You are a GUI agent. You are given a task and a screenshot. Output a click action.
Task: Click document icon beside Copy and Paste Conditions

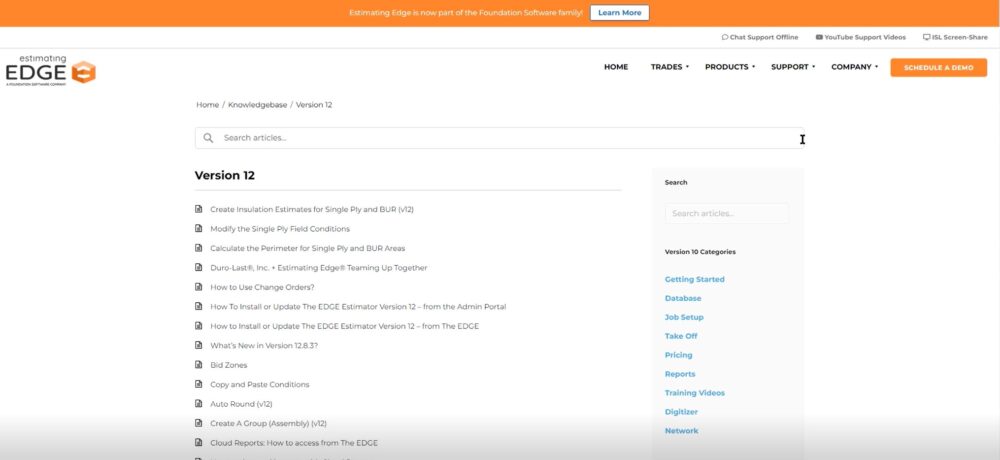(198, 384)
